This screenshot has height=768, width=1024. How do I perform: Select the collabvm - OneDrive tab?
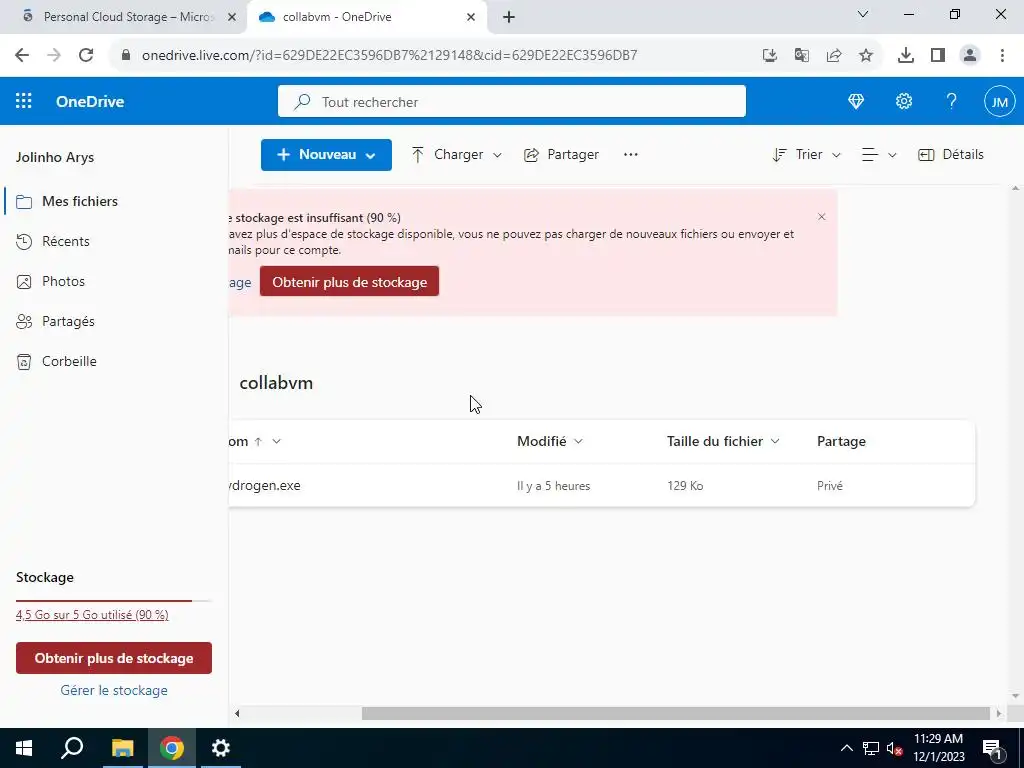click(367, 17)
